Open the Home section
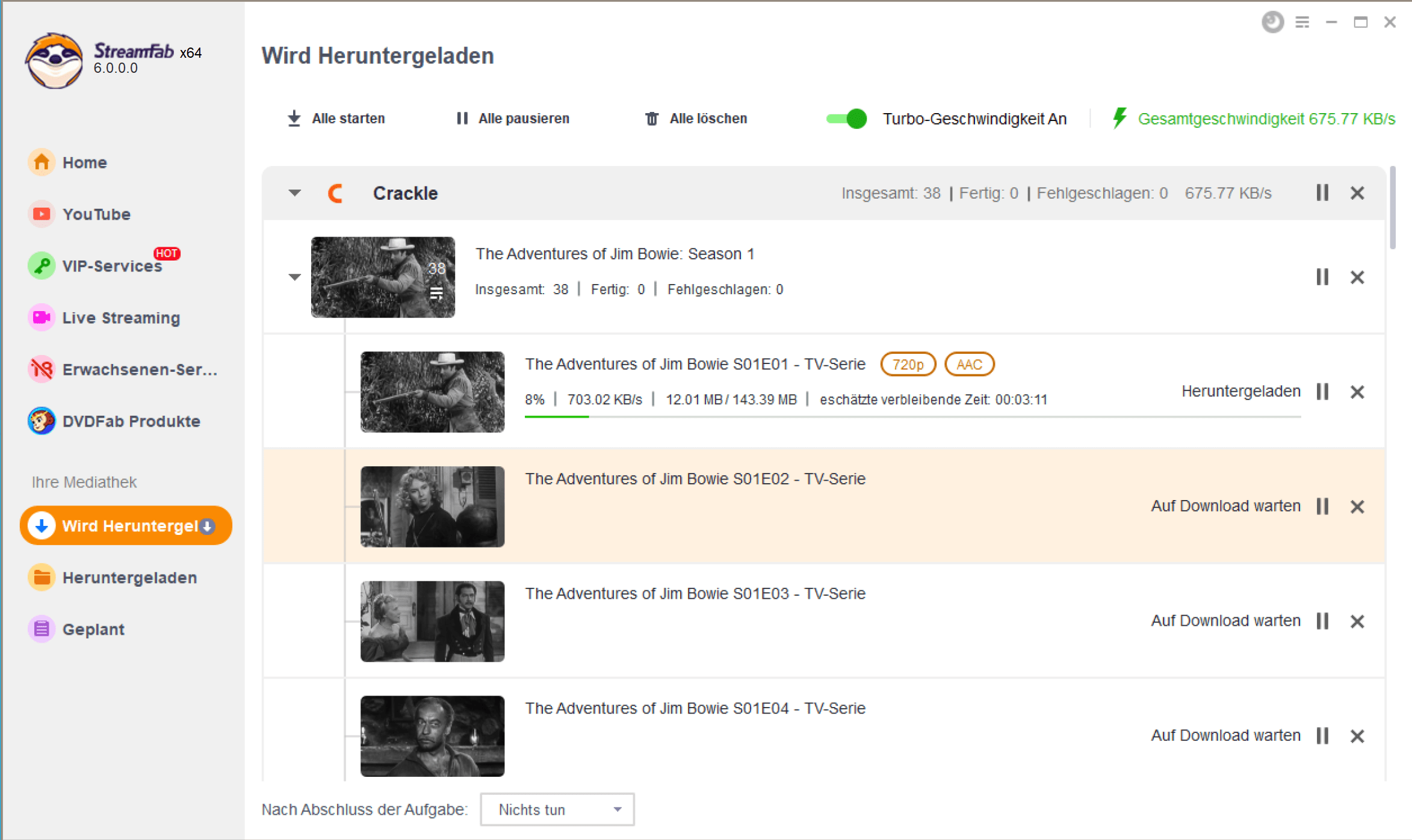 (x=84, y=162)
